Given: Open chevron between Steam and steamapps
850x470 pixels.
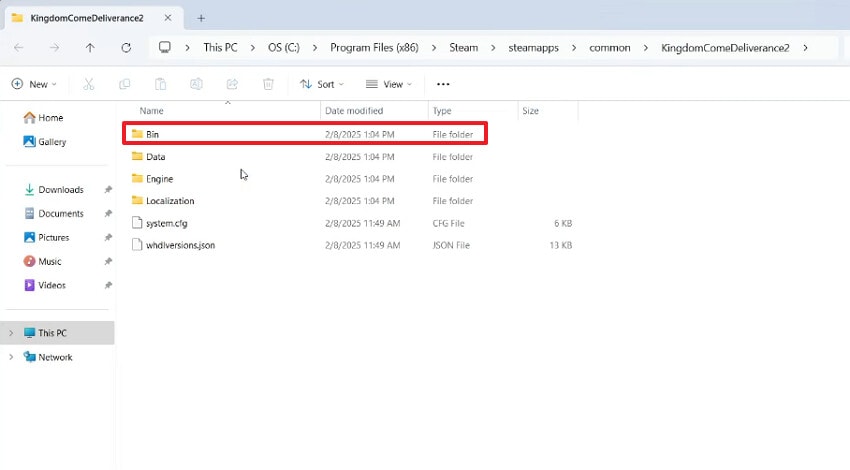Looking at the screenshot, I should [x=493, y=48].
